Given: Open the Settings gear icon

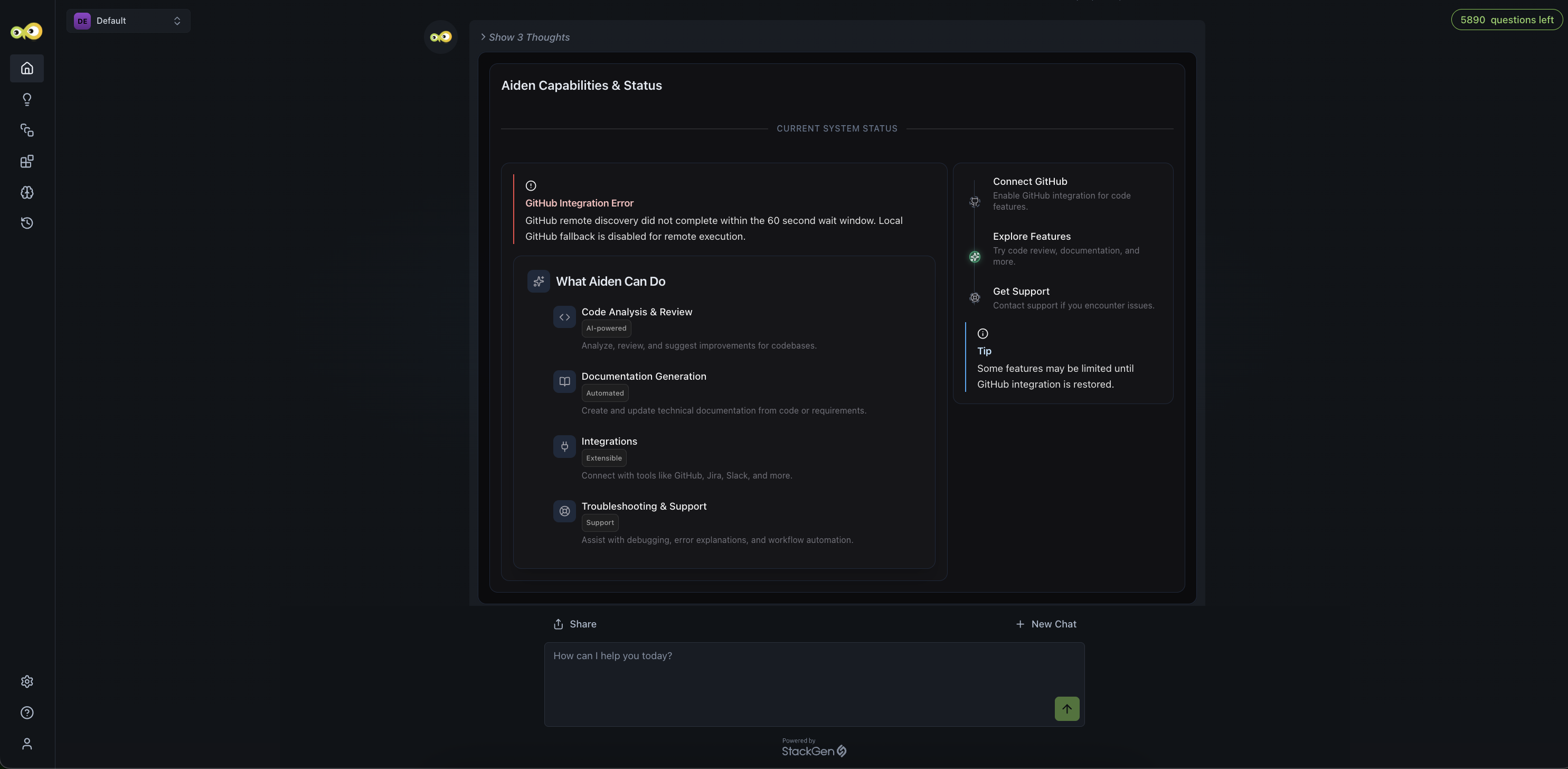Looking at the screenshot, I should click(27, 681).
